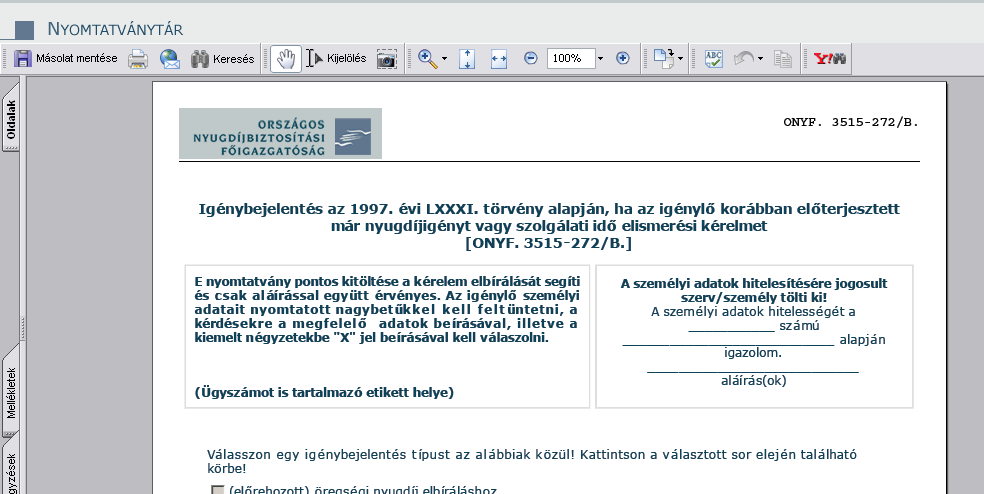984x494 pixels.
Task: Click the undo arrow icon
Action: pyautogui.click(x=744, y=59)
